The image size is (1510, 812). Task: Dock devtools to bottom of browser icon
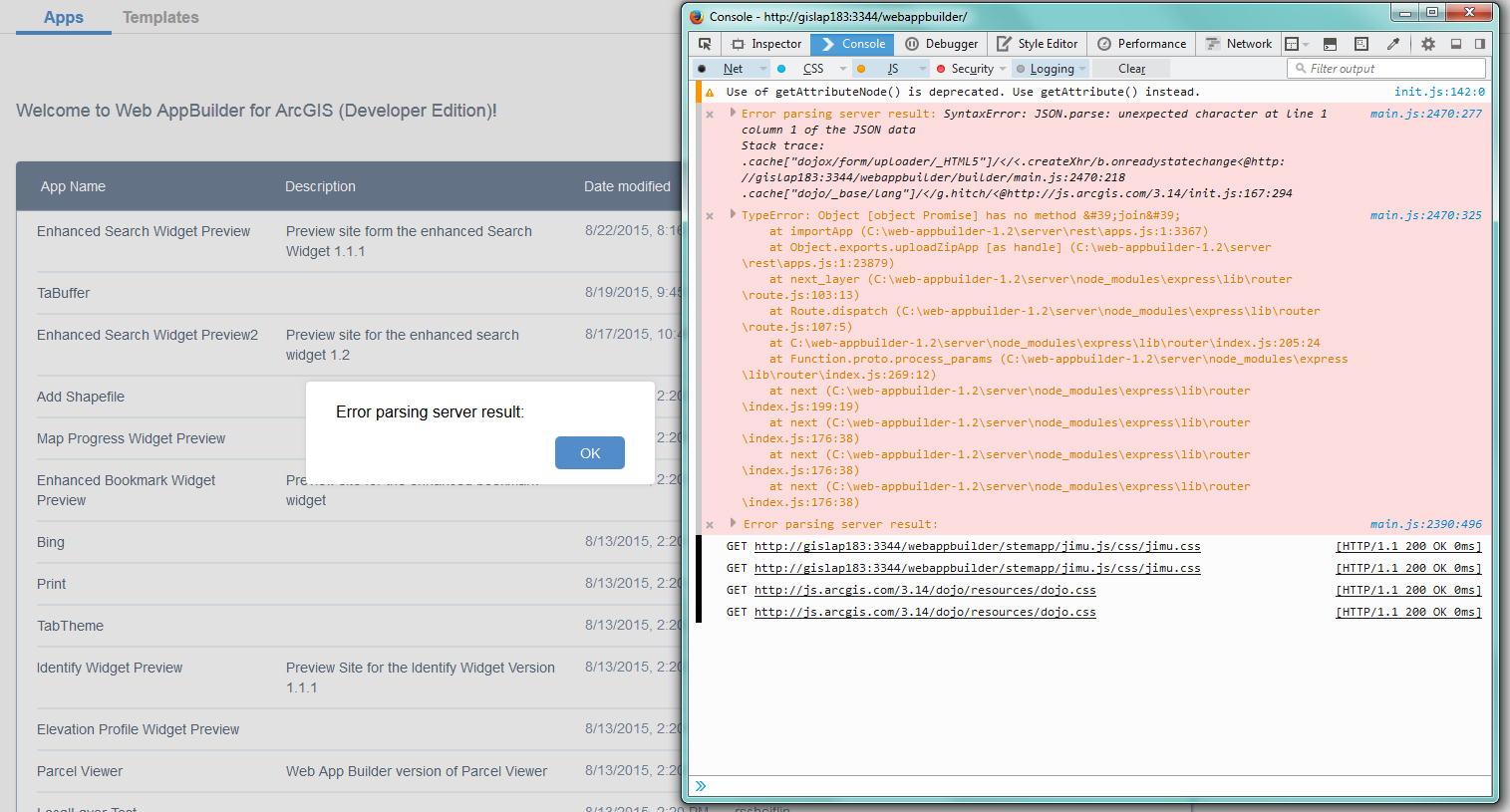click(1455, 44)
